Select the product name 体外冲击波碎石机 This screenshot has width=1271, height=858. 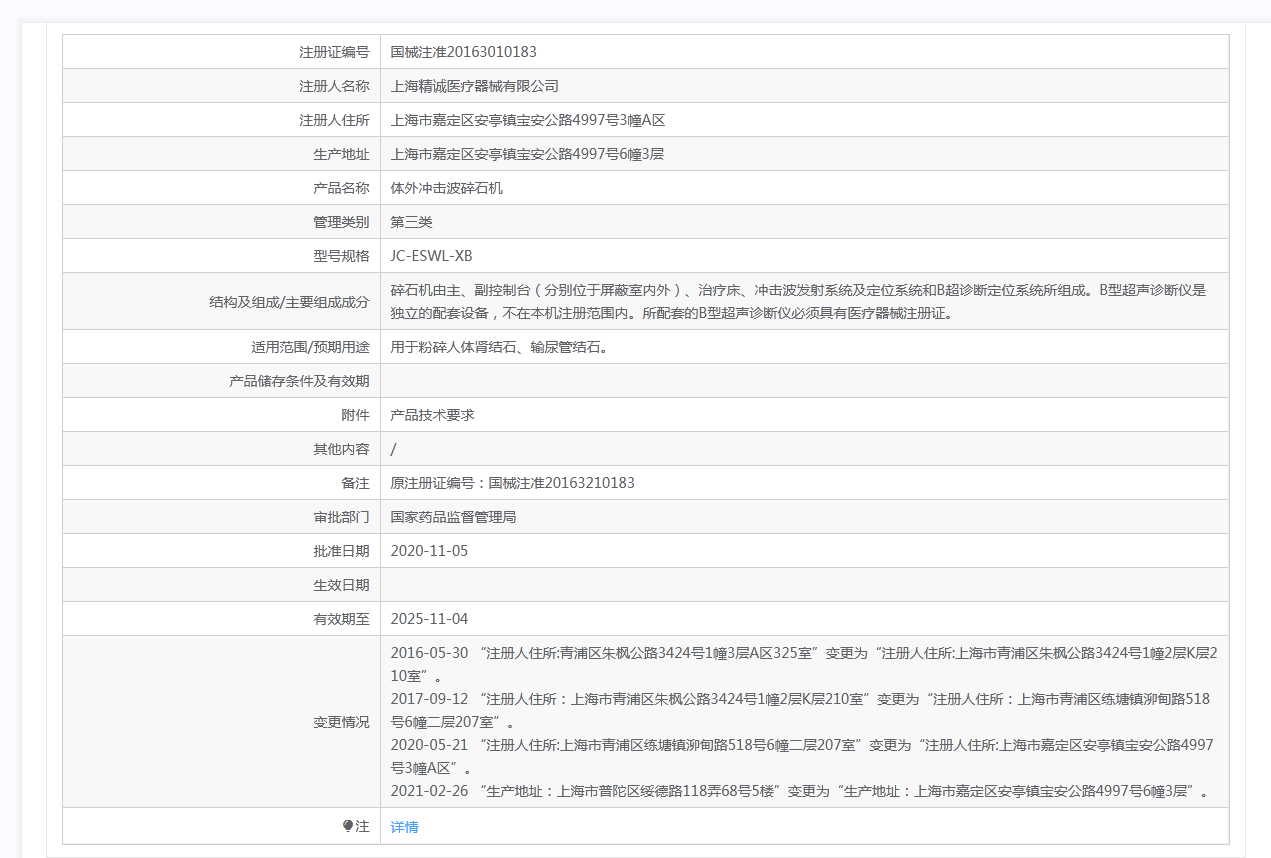(x=446, y=188)
